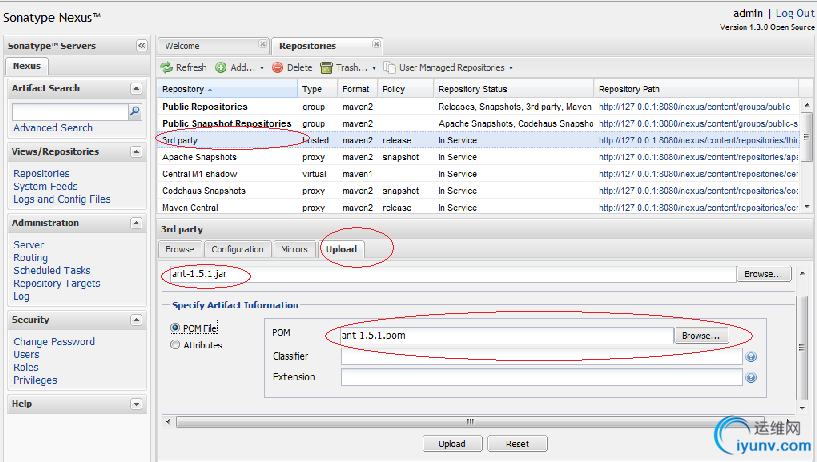Select the Codehaus Snapshots row
This screenshot has height=462, width=817.
[478, 191]
